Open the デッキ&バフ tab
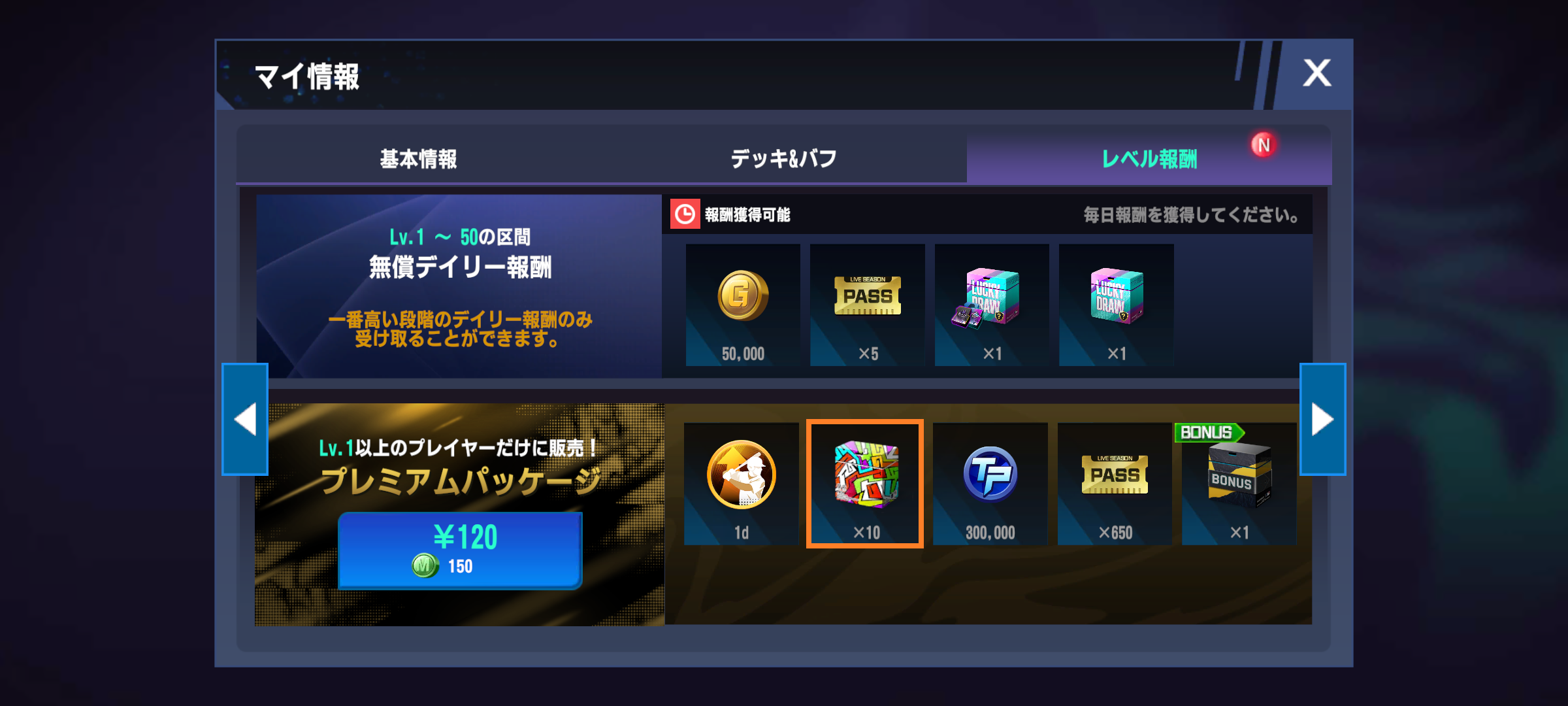The height and width of the screenshot is (706, 1568). coord(784,158)
